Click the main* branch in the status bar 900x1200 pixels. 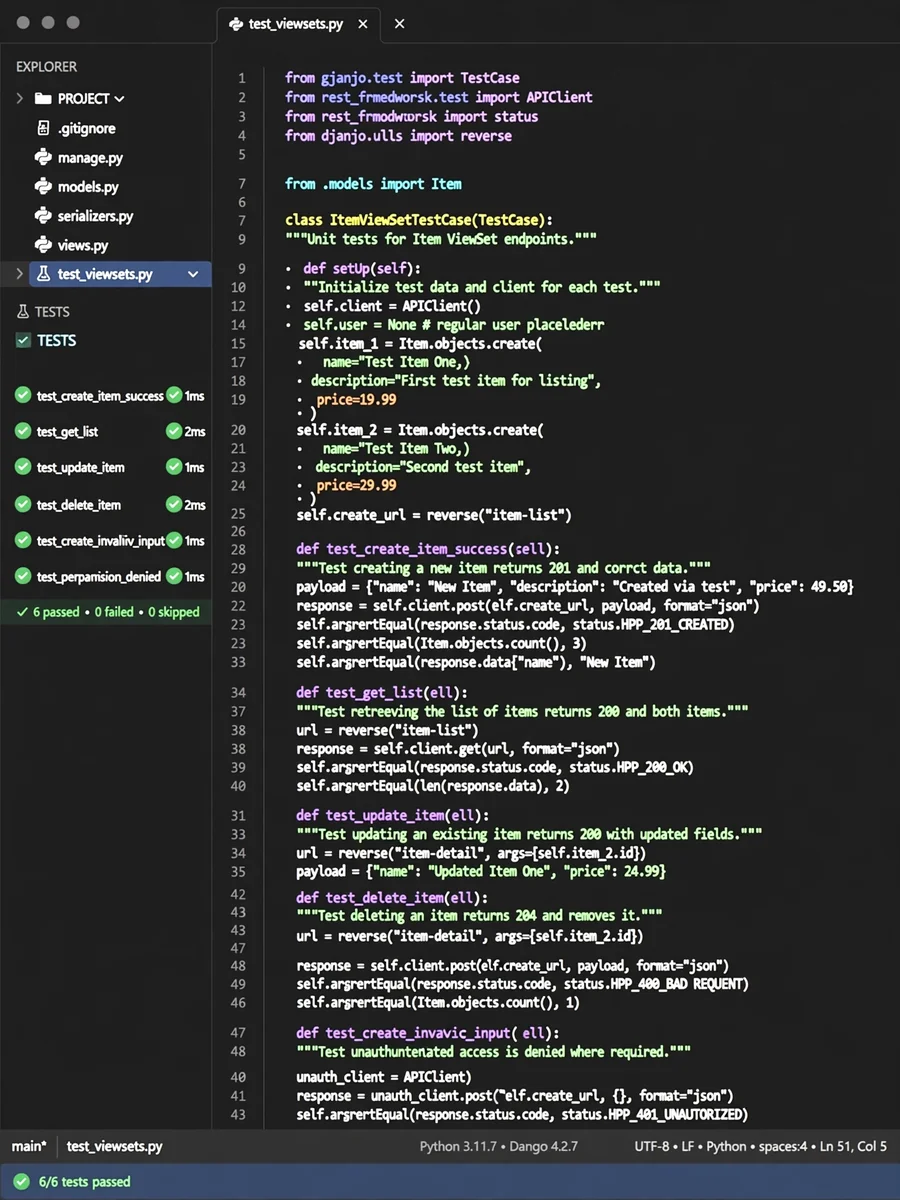pos(29,1146)
